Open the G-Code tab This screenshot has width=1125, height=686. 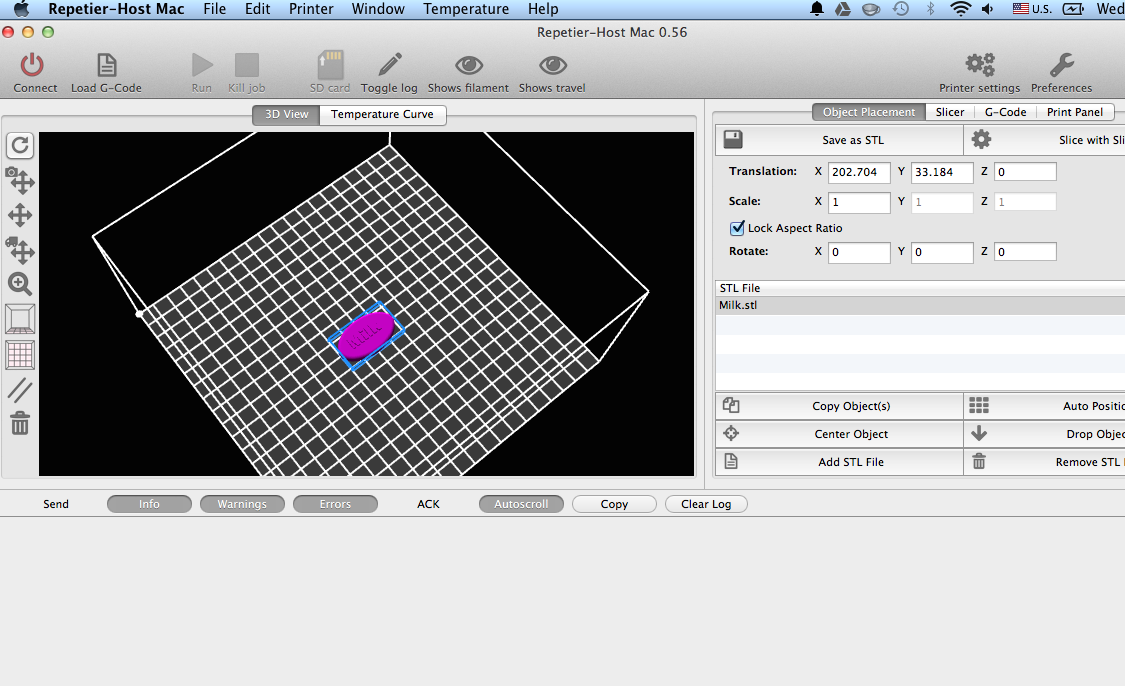(x=1005, y=112)
